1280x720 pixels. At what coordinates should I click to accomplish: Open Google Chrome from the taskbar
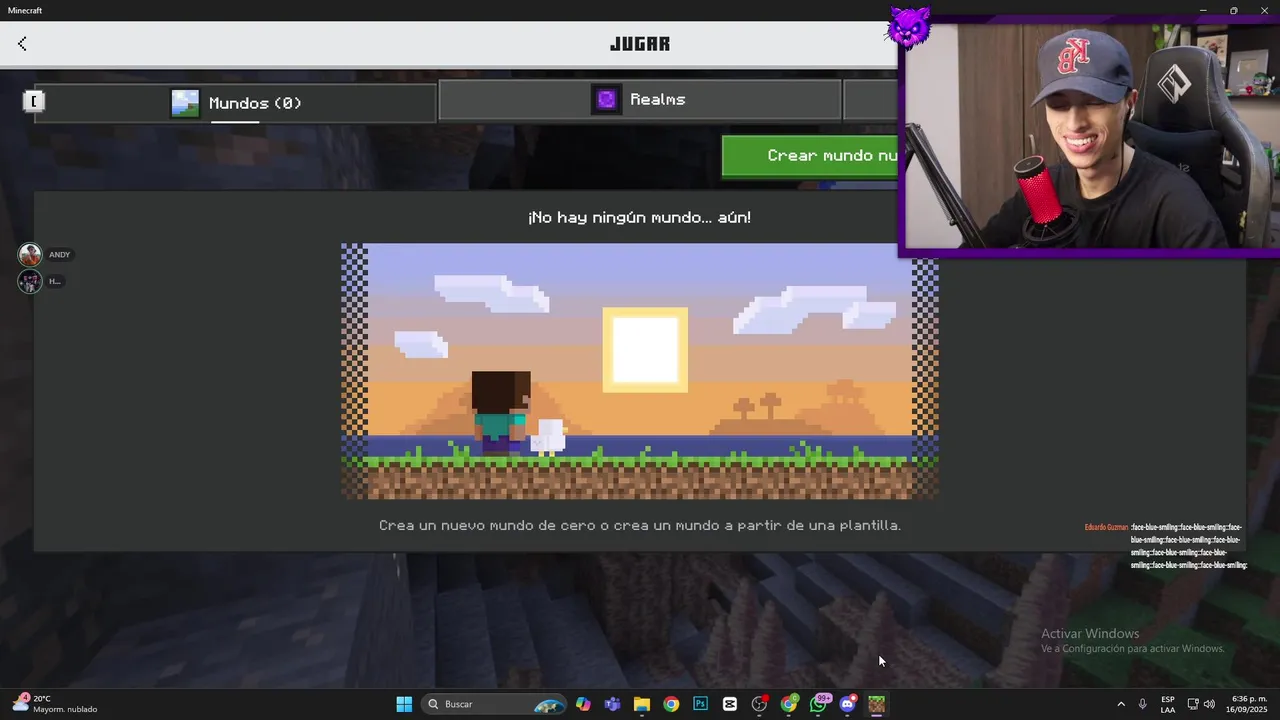671,704
